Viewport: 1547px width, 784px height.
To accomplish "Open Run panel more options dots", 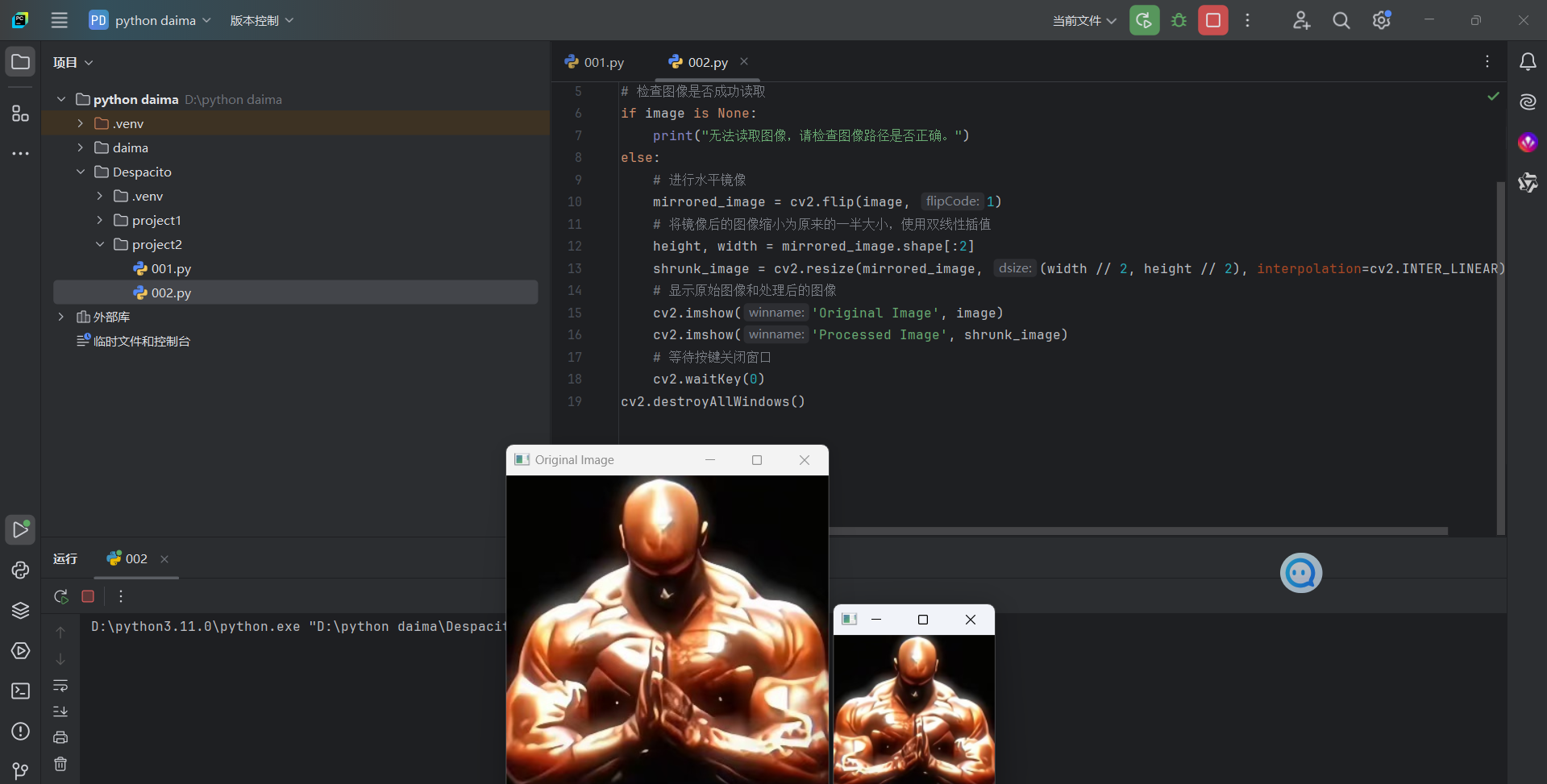I will [x=121, y=596].
